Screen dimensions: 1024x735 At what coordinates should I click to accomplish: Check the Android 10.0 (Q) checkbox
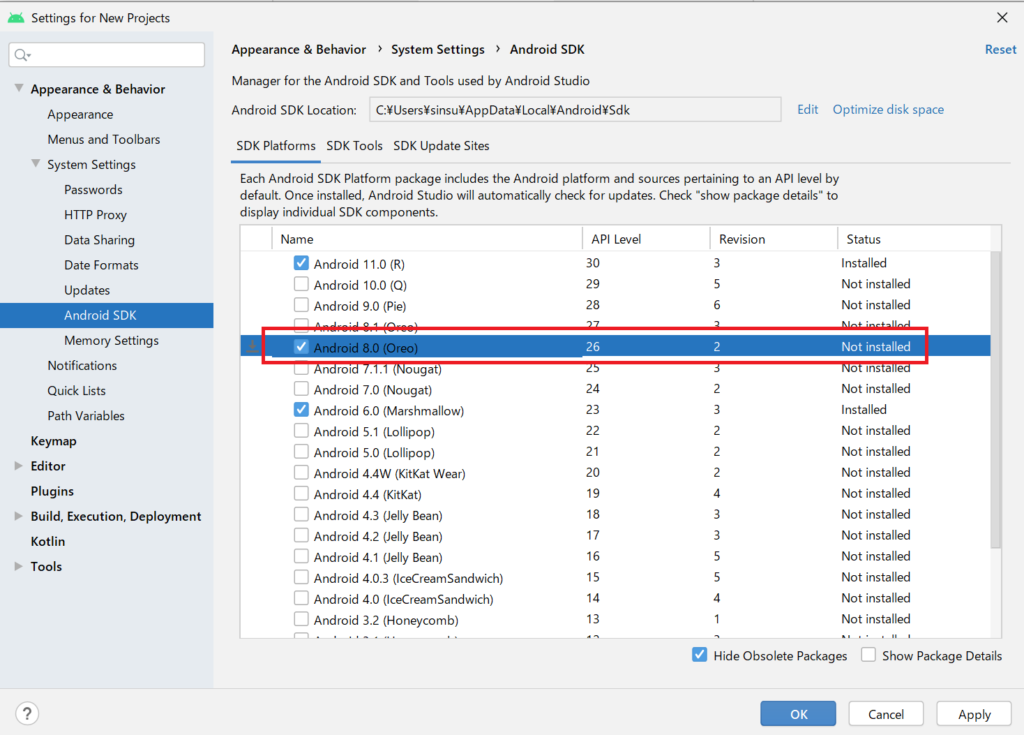coord(300,284)
